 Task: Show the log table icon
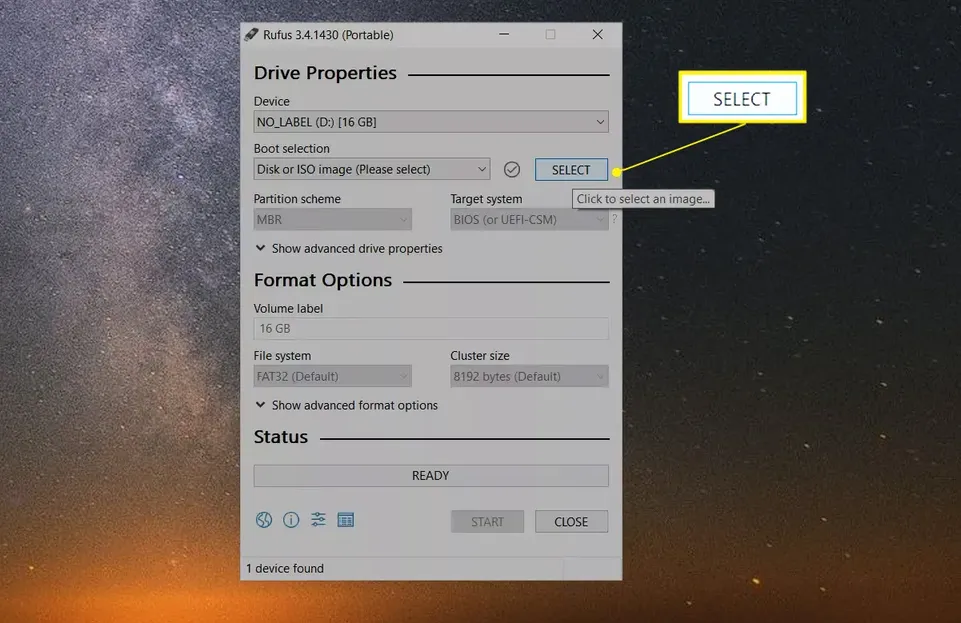click(346, 520)
